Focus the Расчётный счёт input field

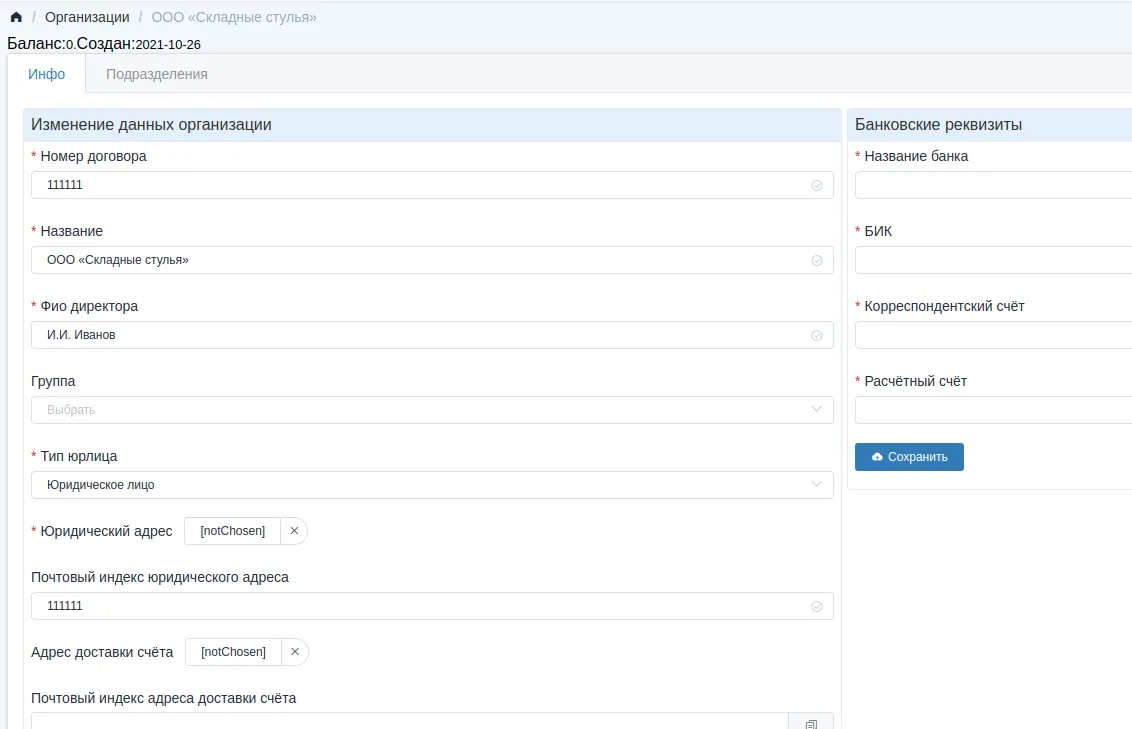pyautogui.click(x=992, y=410)
